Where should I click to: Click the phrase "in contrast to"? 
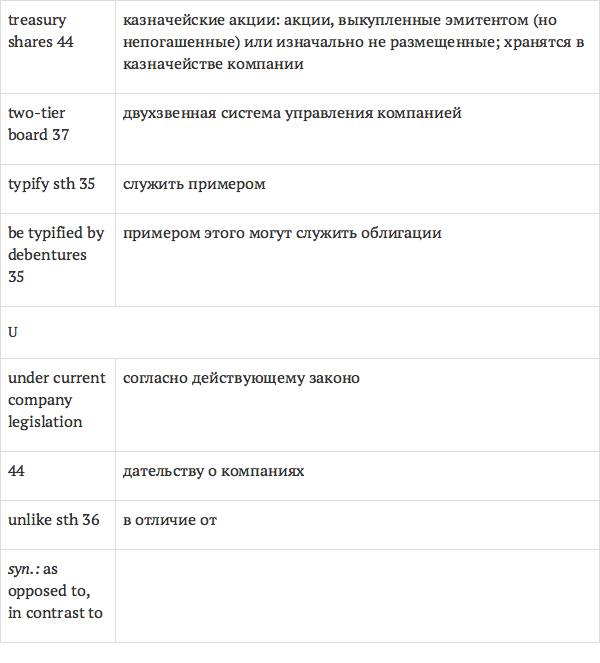pyautogui.click(x=55, y=613)
